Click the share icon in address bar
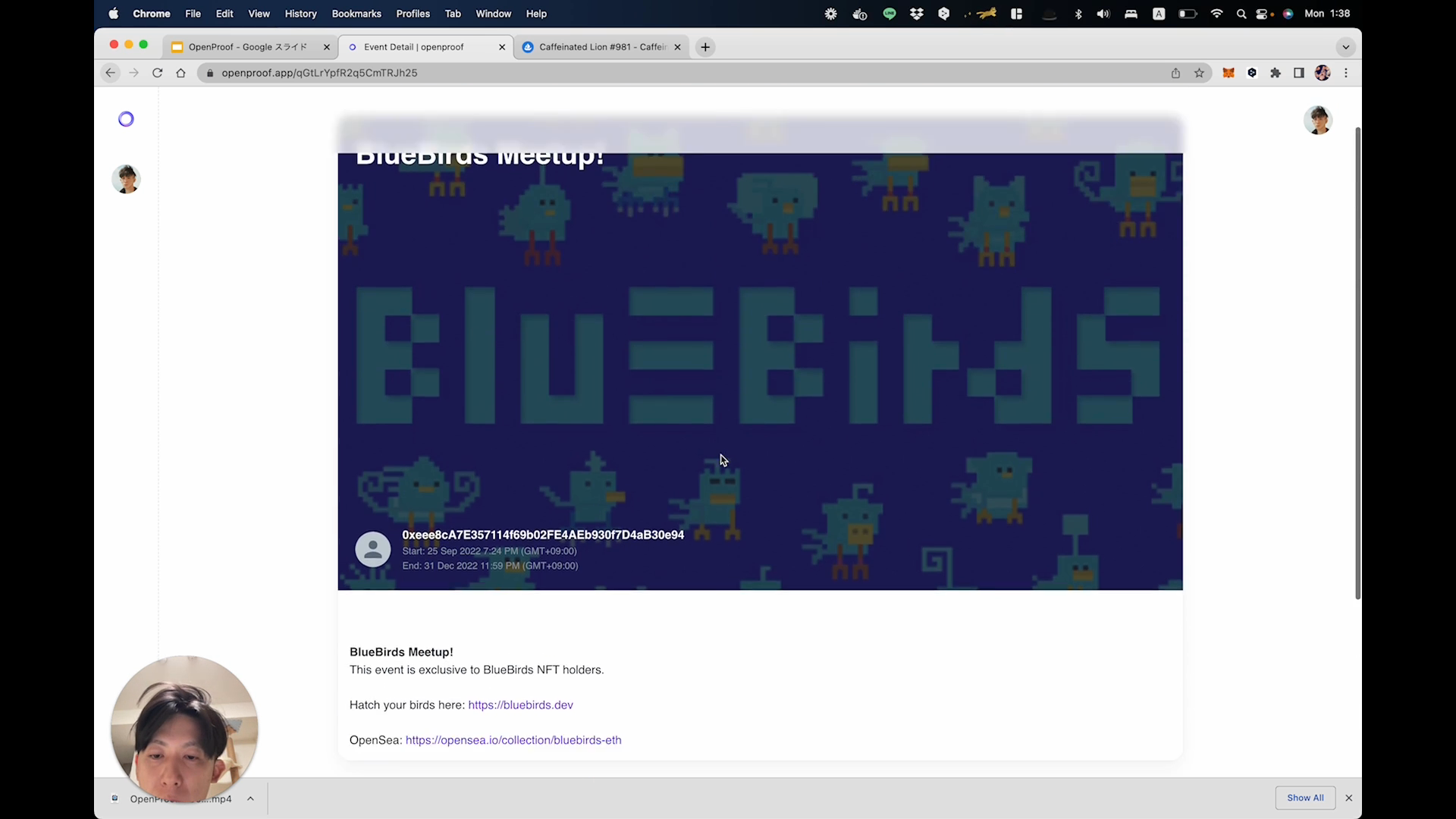This screenshot has width=1456, height=819. click(1175, 73)
